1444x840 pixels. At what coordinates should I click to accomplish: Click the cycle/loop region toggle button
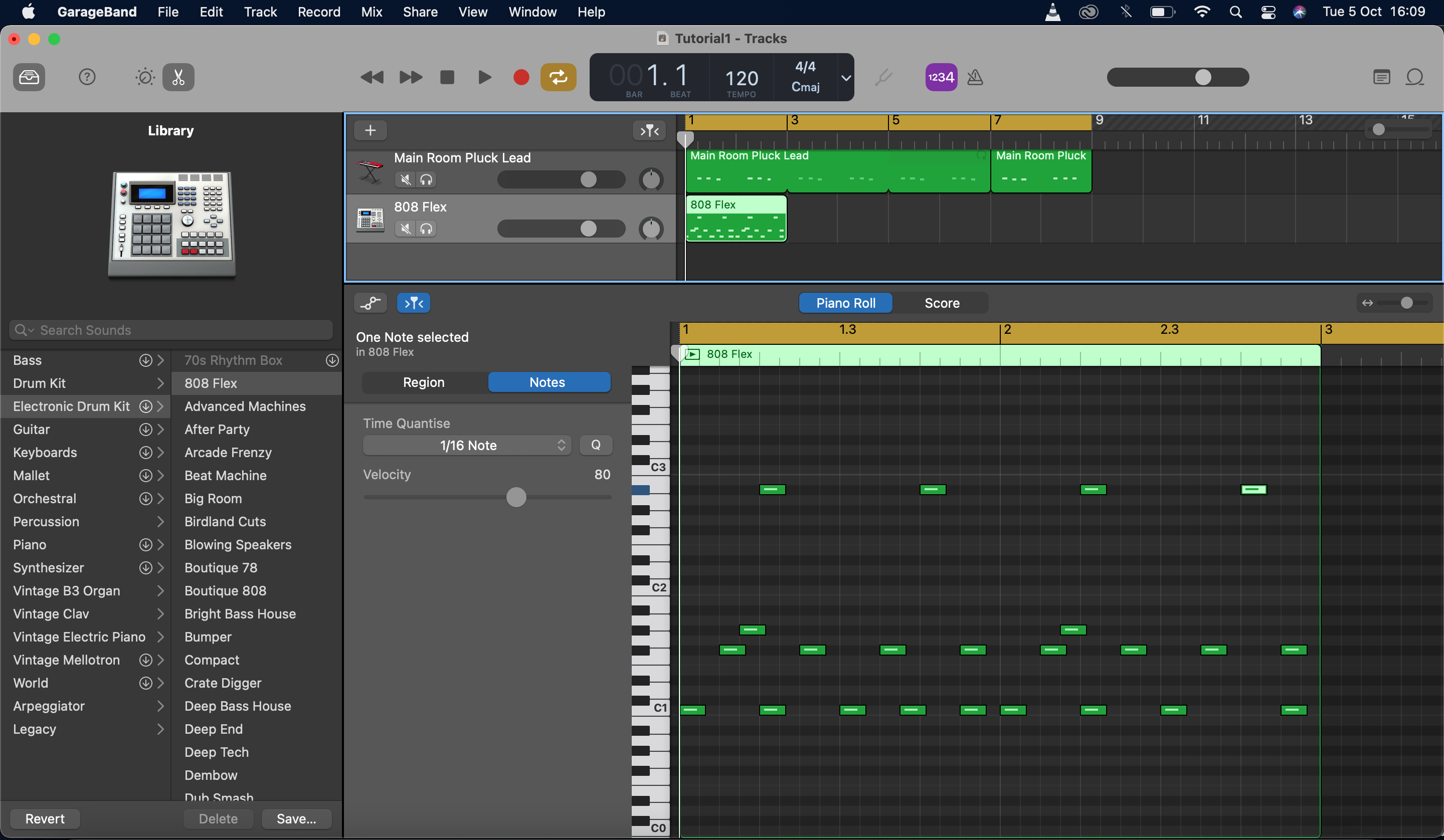tap(557, 77)
